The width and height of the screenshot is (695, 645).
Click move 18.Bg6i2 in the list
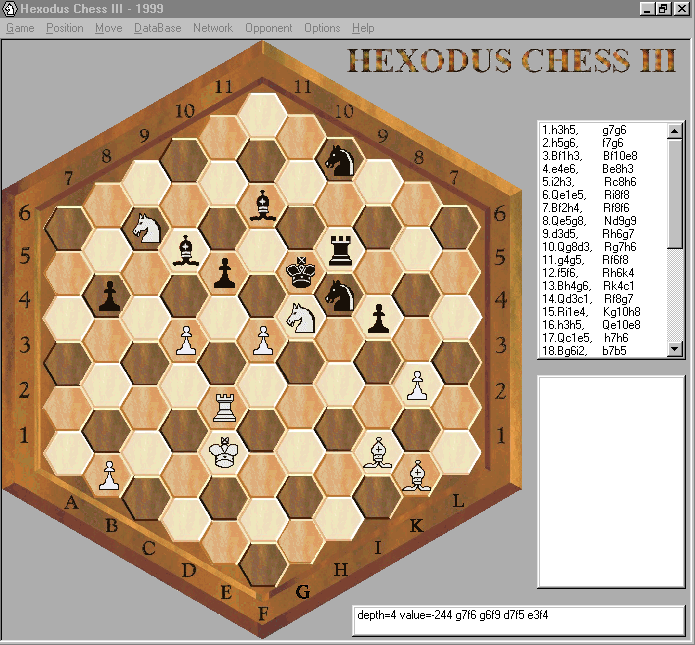pyautogui.click(x=565, y=351)
